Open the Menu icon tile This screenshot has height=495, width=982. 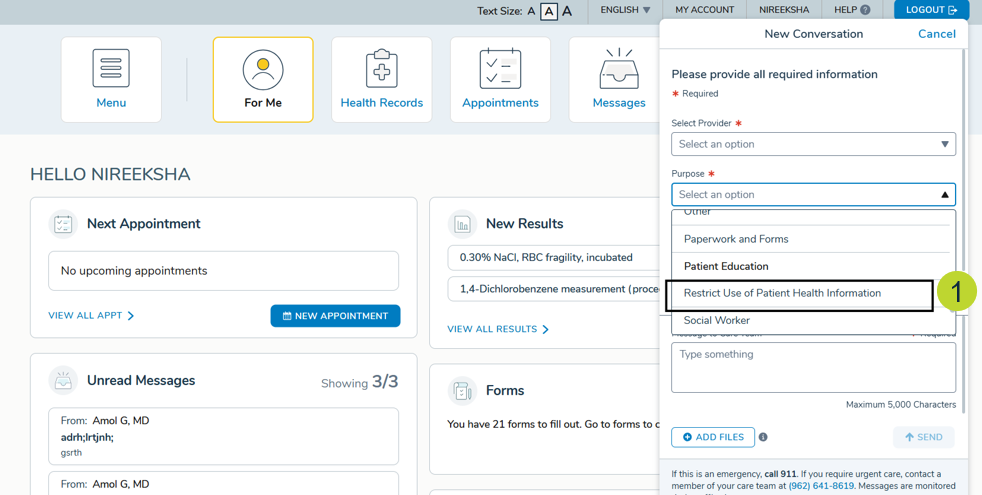coord(111,79)
